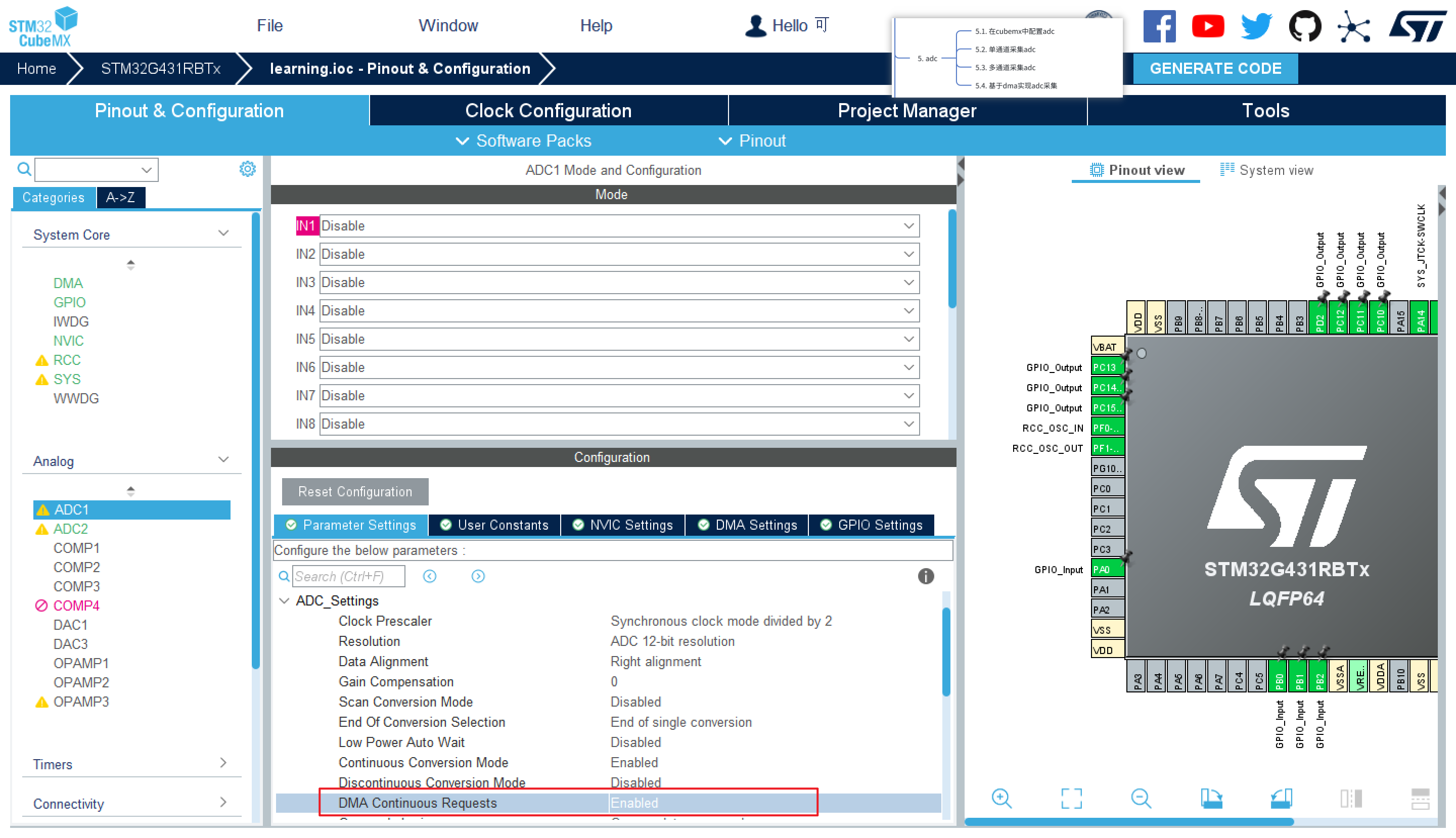The width and height of the screenshot is (1456, 838).
Task: Open the settings gear in categories panel
Action: pos(248,169)
